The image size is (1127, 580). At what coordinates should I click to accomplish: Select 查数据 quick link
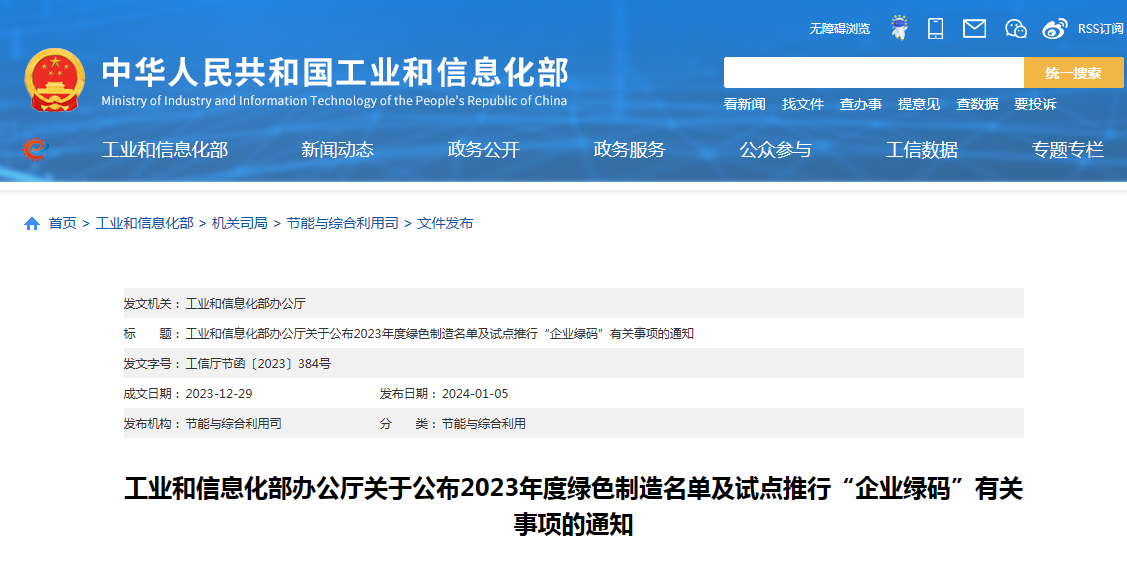pos(978,104)
